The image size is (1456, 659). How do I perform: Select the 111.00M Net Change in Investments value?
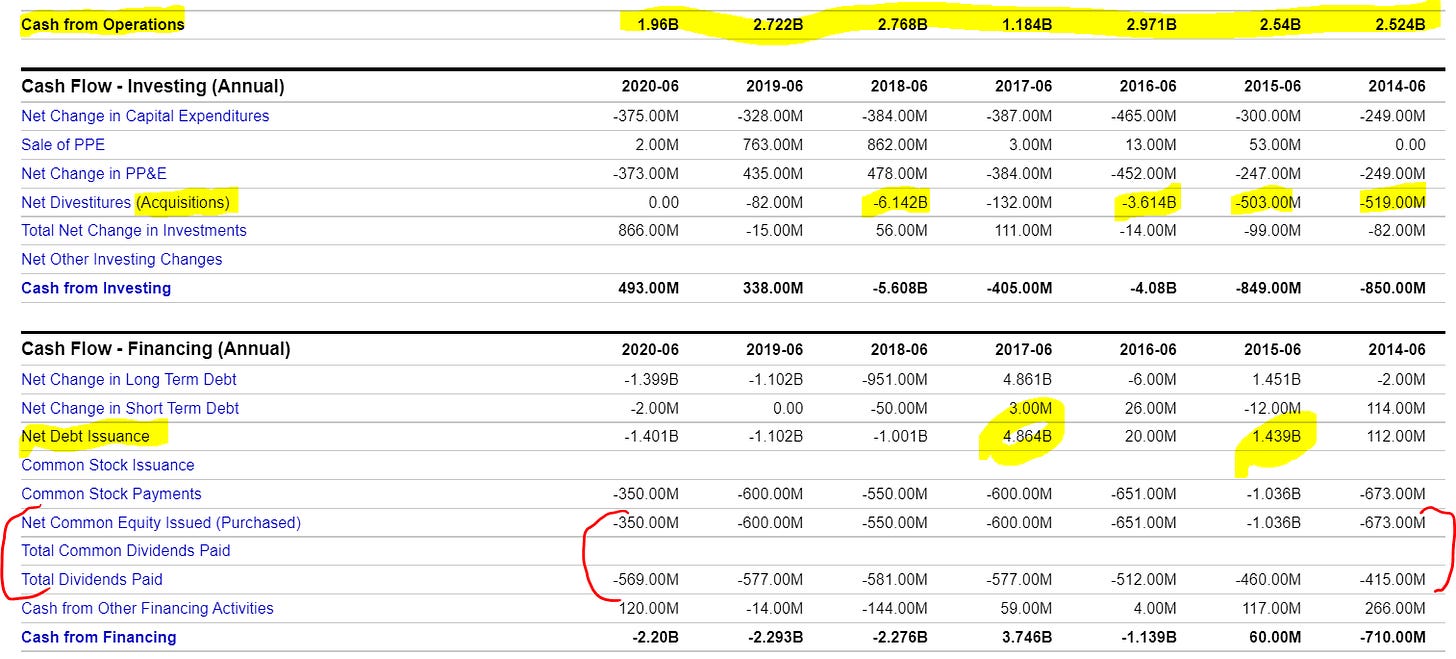(x=1021, y=231)
